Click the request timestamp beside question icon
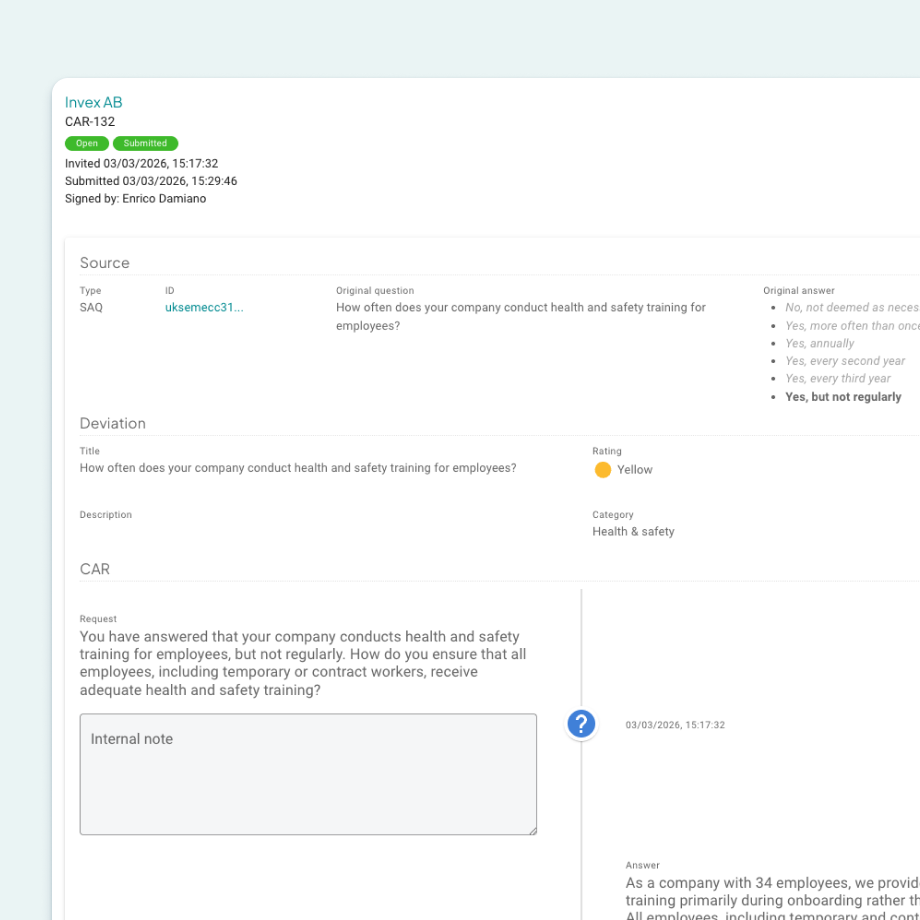The width and height of the screenshot is (920, 920). 675,725
